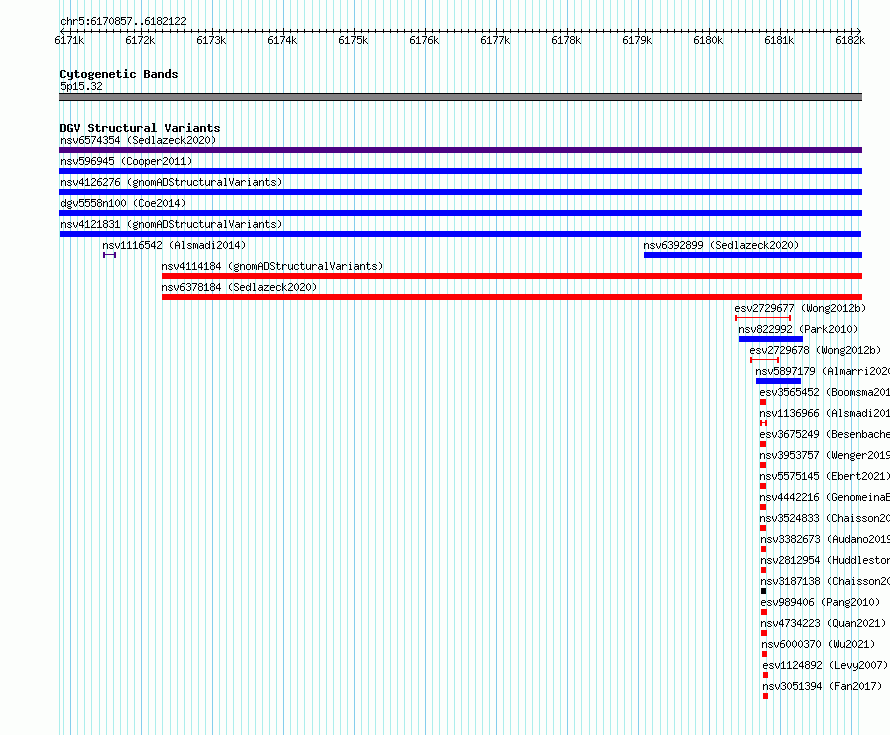The width and height of the screenshot is (890, 735).
Task: Click the red bar under nsv6378184
Action: 512,297
